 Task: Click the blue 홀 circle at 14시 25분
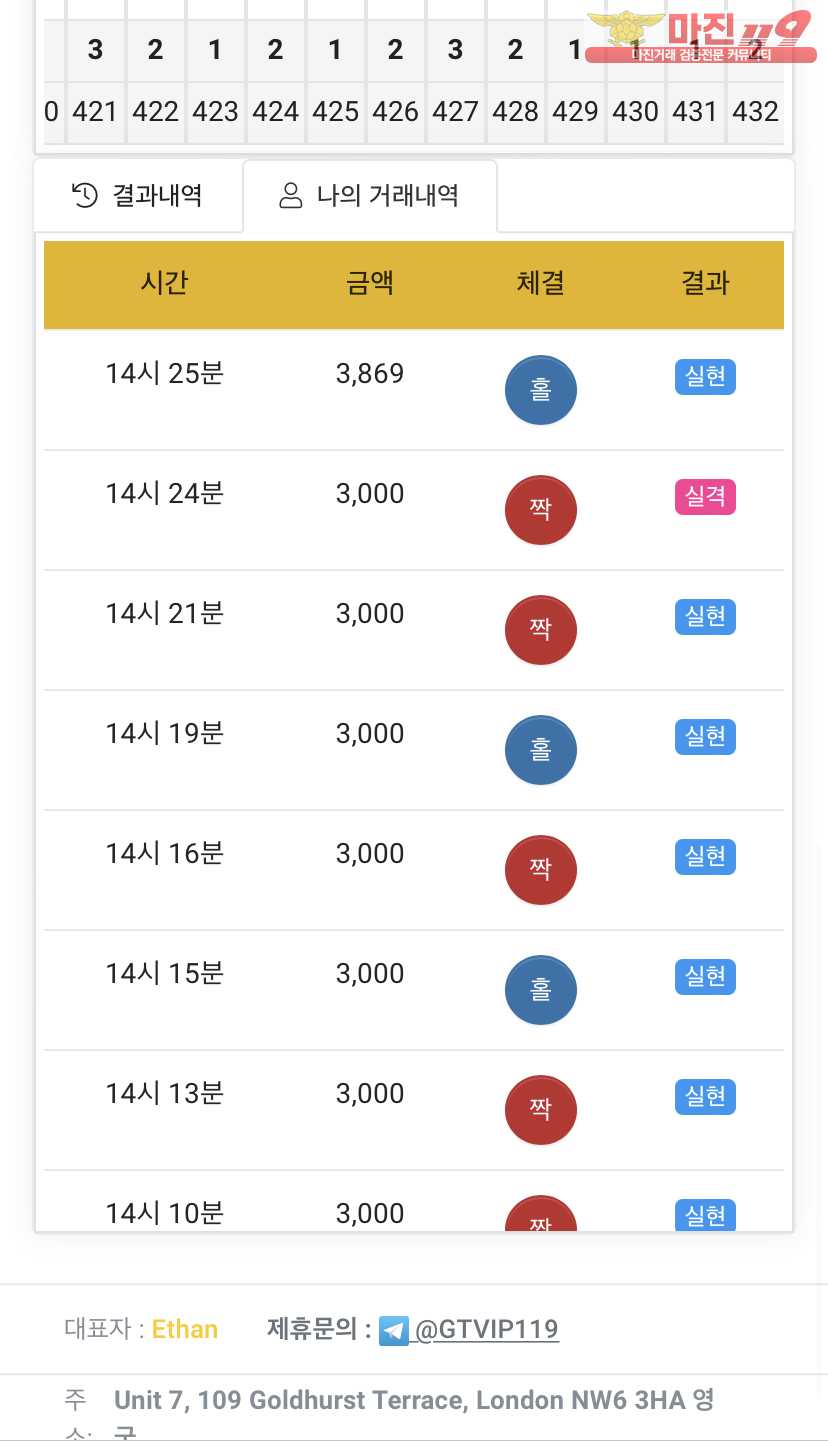tap(540, 390)
